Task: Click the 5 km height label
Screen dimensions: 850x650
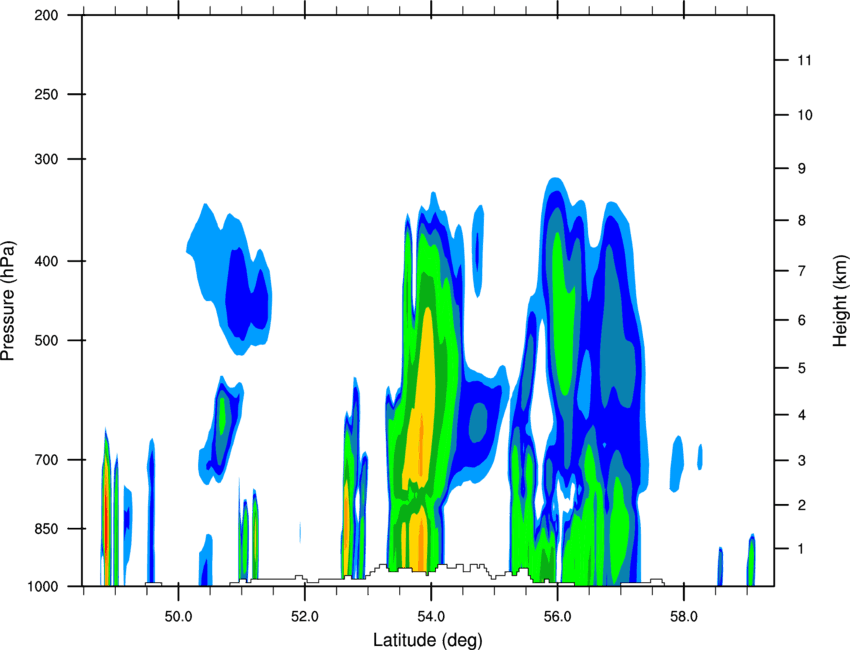Action: tap(801, 368)
